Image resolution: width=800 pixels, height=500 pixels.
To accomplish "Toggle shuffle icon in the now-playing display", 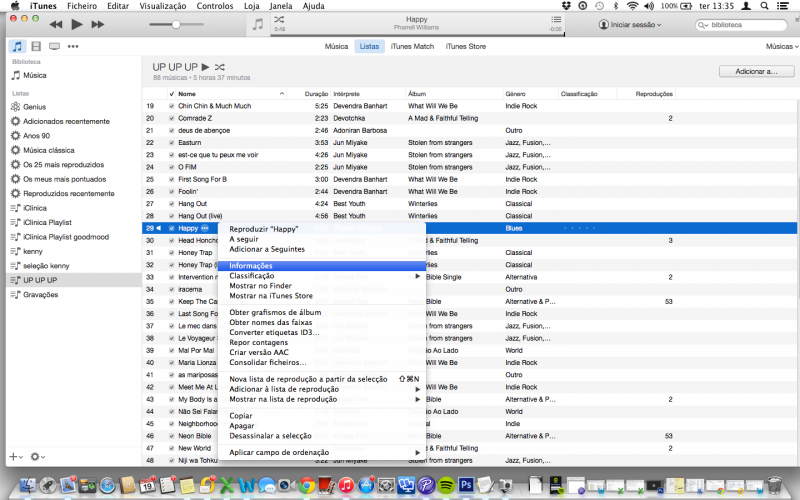I will point(279,19).
